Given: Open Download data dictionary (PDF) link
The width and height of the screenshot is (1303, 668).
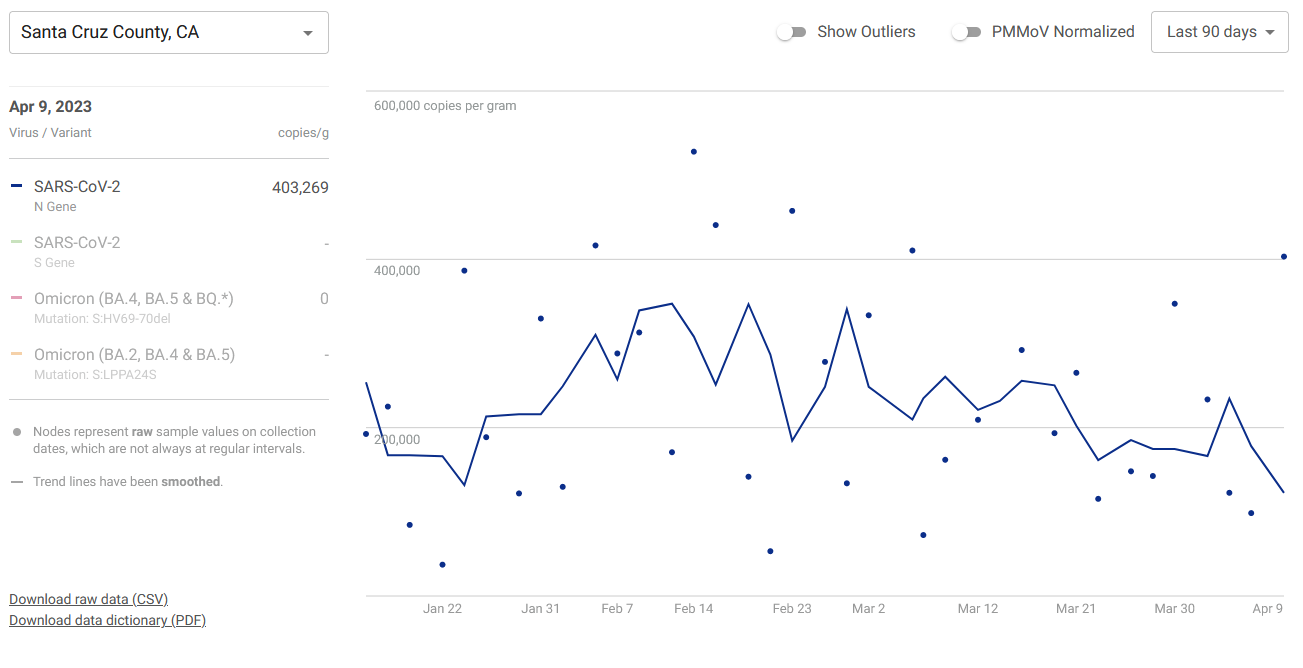Looking at the screenshot, I should (x=107, y=620).
